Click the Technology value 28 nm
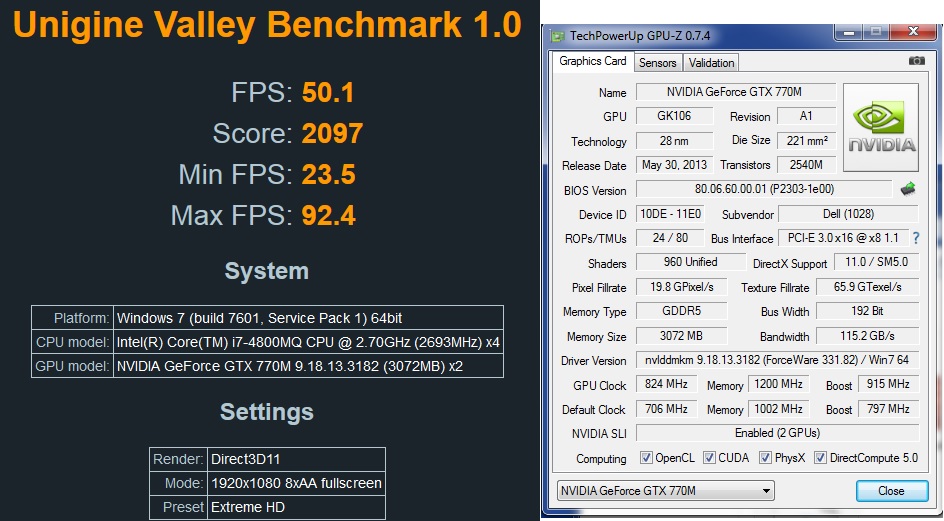The height and width of the screenshot is (521, 944). point(674,140)
